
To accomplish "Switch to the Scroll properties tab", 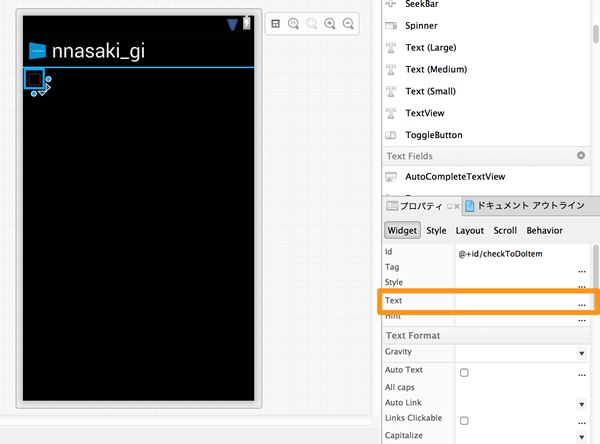I will click(x=505, y=230).
